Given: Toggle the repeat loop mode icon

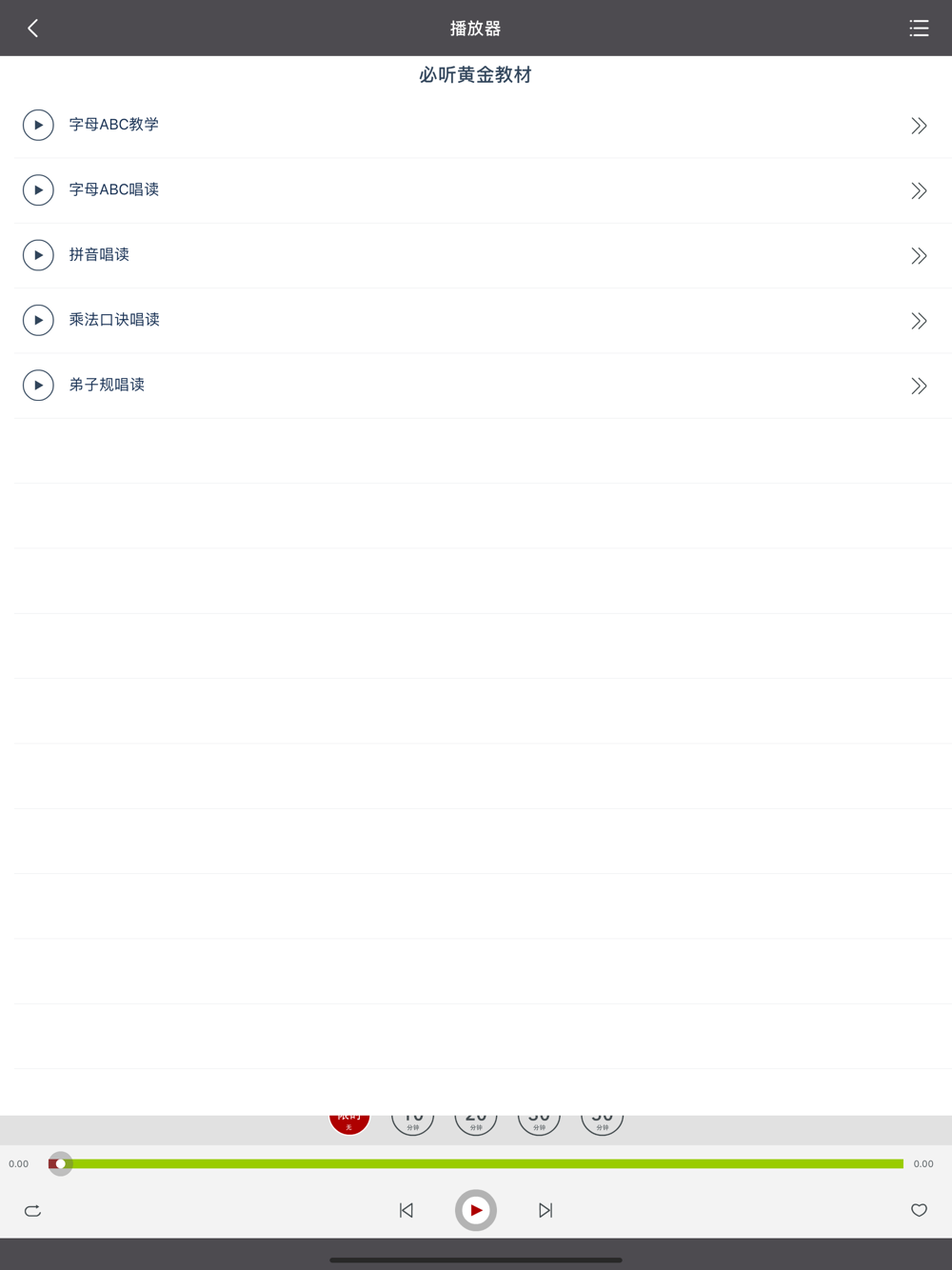Looking at the screenshot, I should coord(32,1210).
